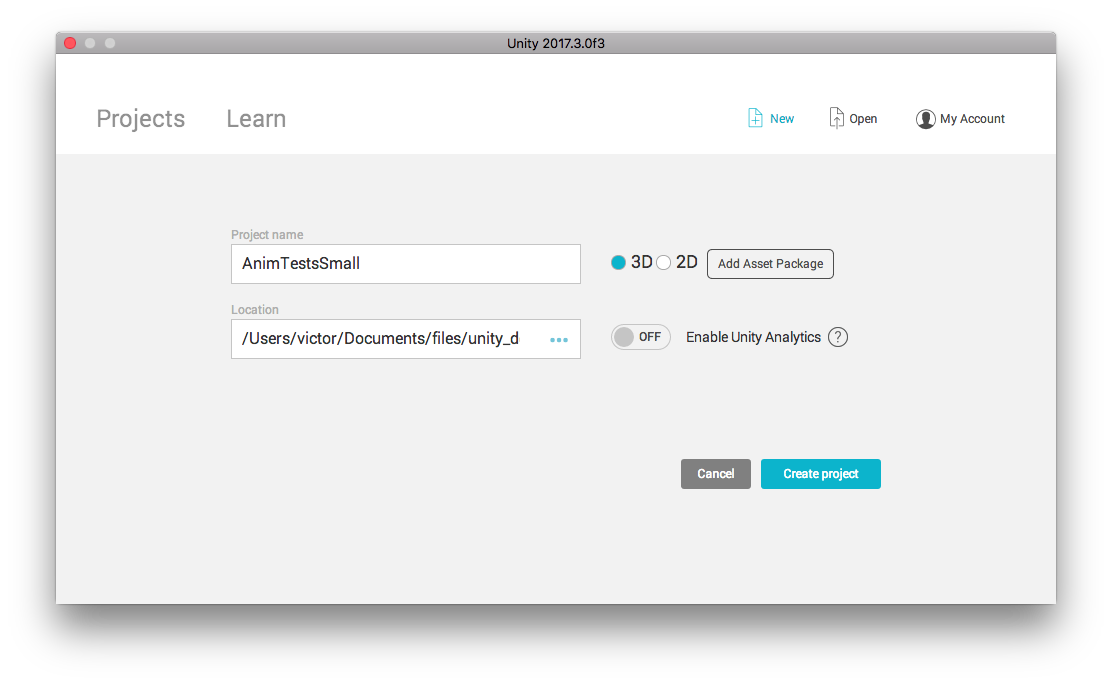Click the question mark next to Unity Analytics
Image resolution: width=1112 pixels, height=684 pixels.
pyautogui.click(x=838, y=337)
